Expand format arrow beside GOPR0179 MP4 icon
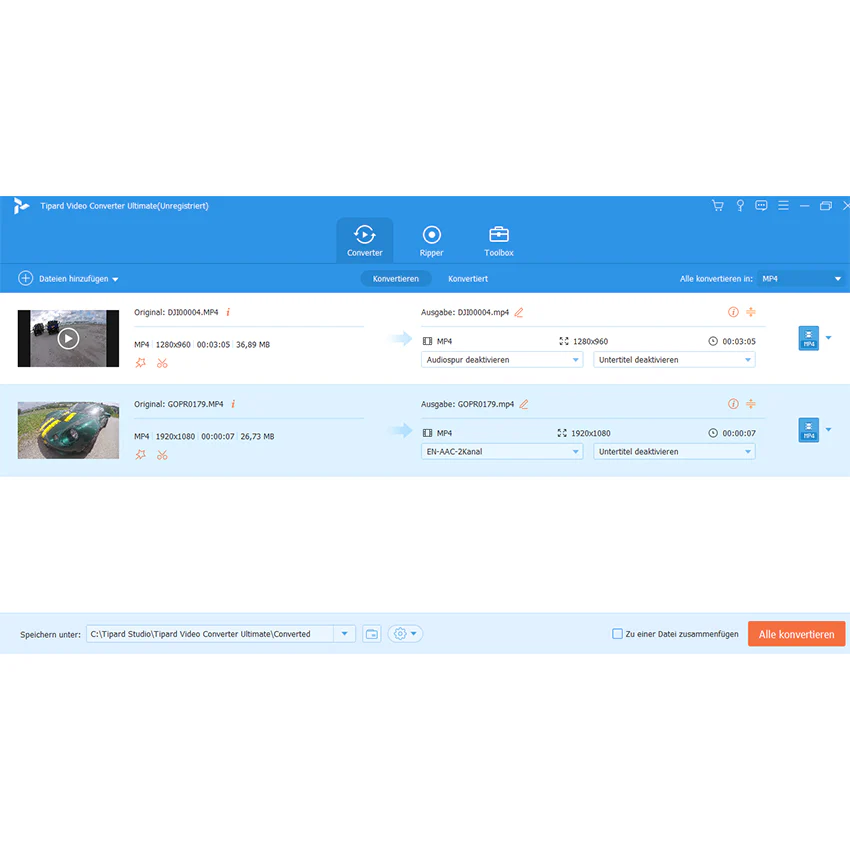The image size is (850, 850). tap(828, 430)
